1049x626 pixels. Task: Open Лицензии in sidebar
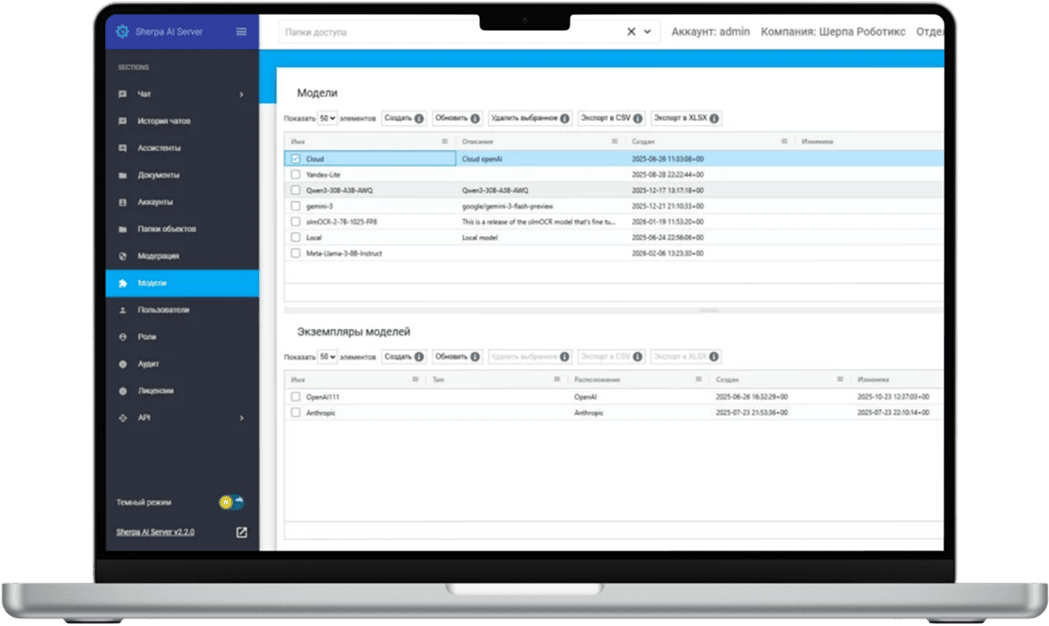coord(182,391)
